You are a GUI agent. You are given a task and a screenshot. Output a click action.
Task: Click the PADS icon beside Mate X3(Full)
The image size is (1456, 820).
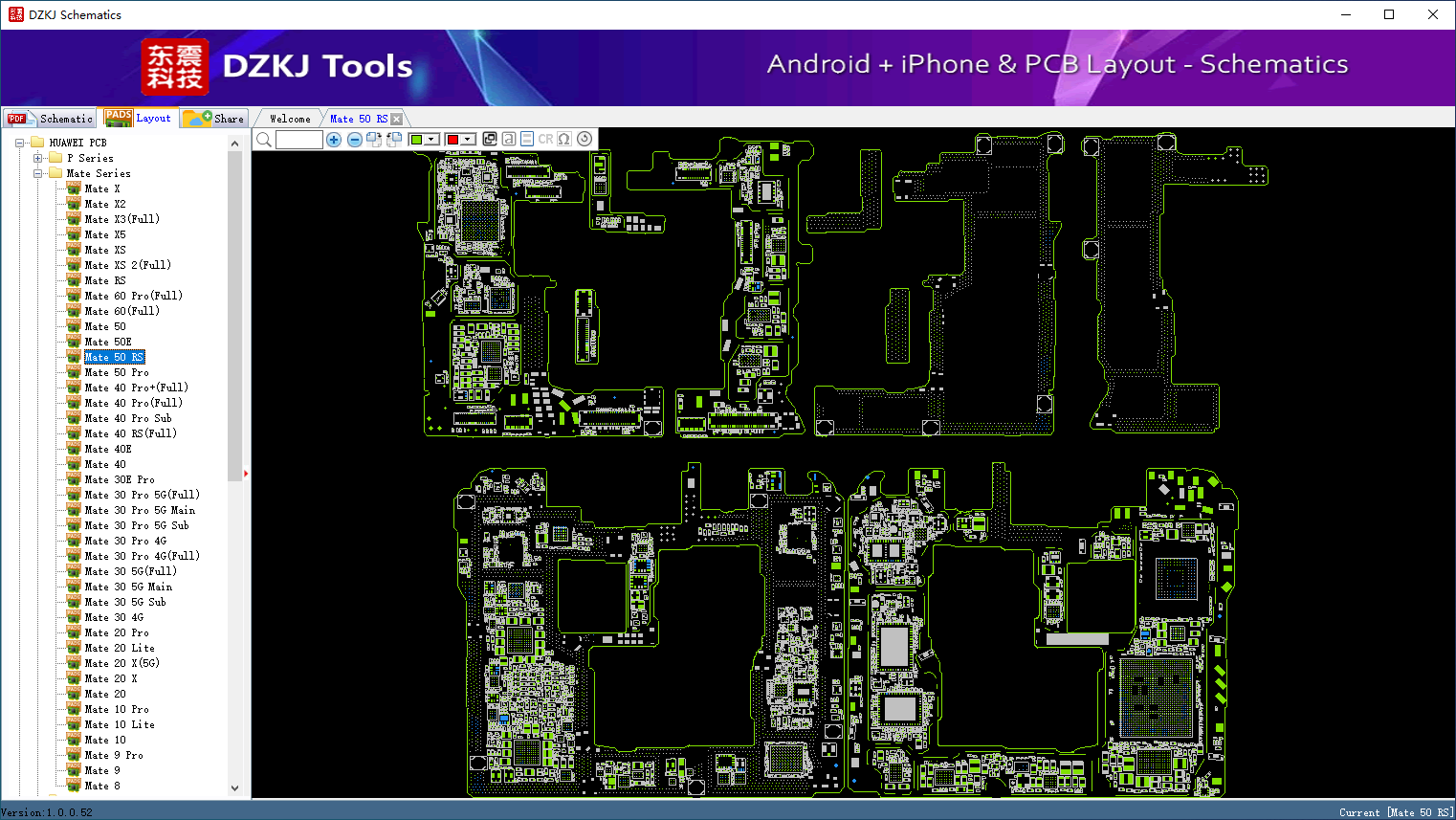pyautogui.click(x=74, y=219)
